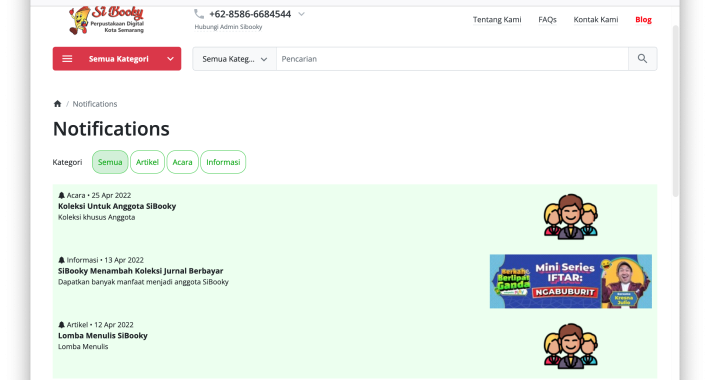Open the red Semua Kategori menu button
This screenshot has width=710, height=380.
click(117, 59)
